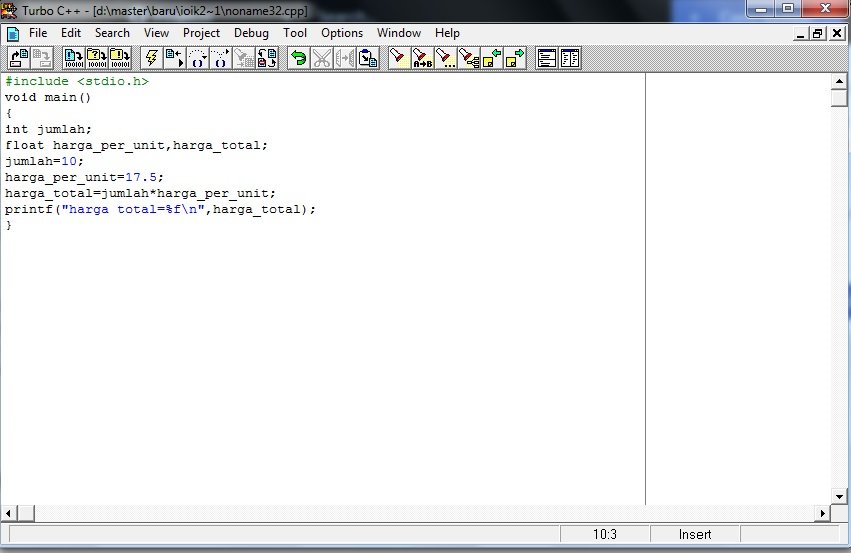Open the Debug menu
Image resolution: width=851 pixels, height=553 pixels.
tap(251, 33)
